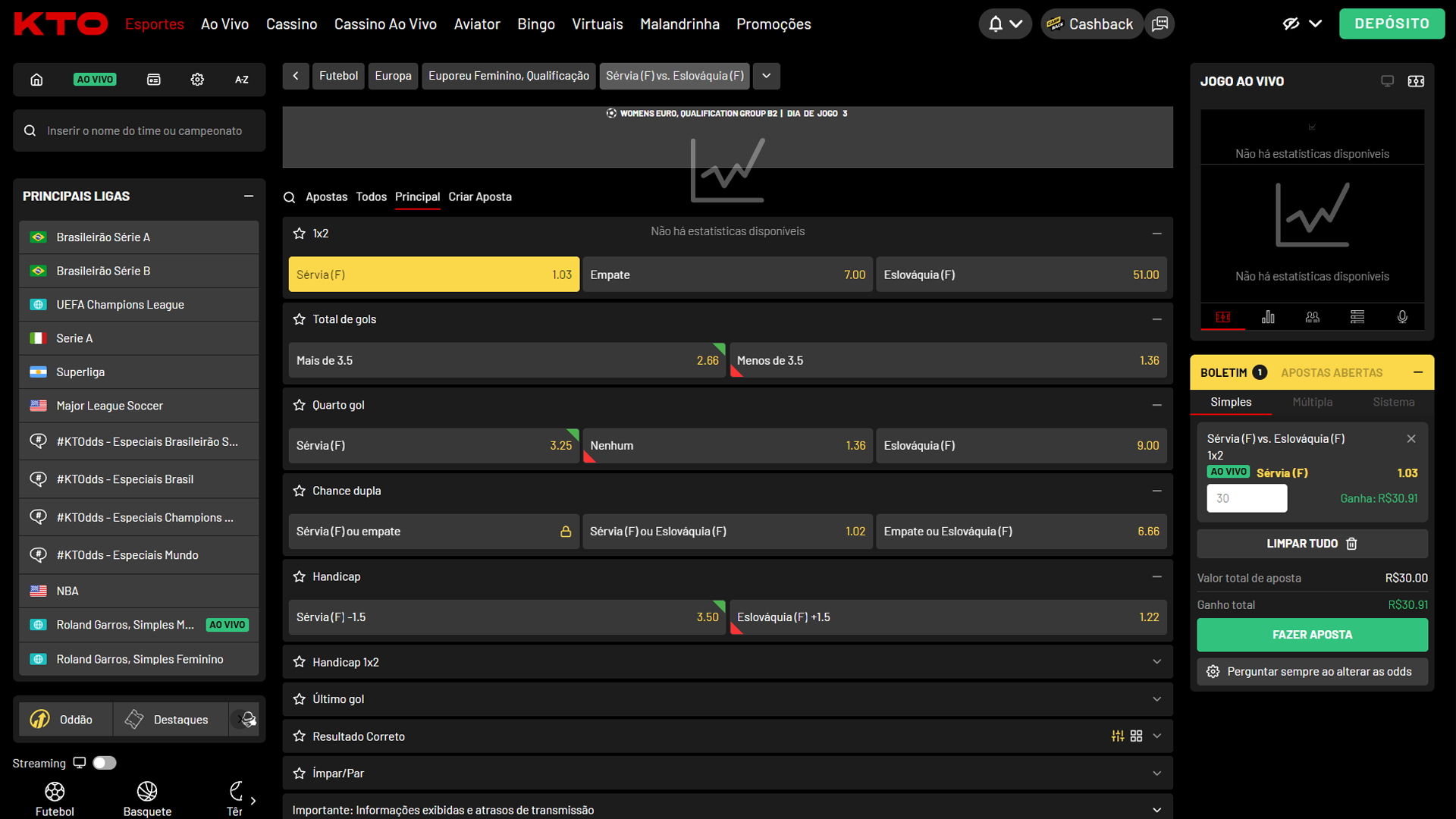Focus the team or championship search field

(140, 131)
